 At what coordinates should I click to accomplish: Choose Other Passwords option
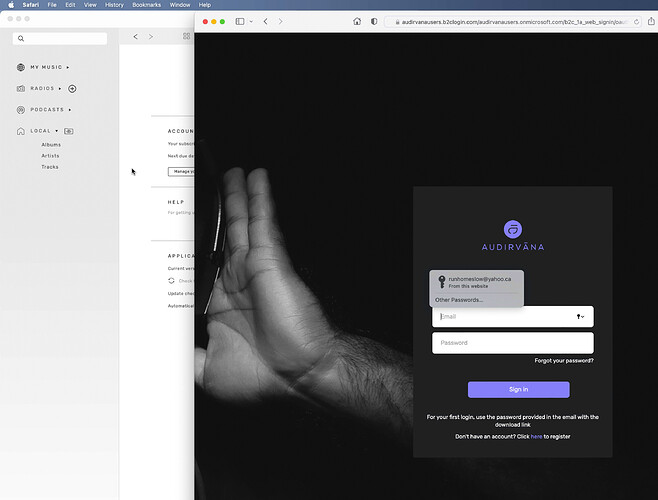(459, 300)
